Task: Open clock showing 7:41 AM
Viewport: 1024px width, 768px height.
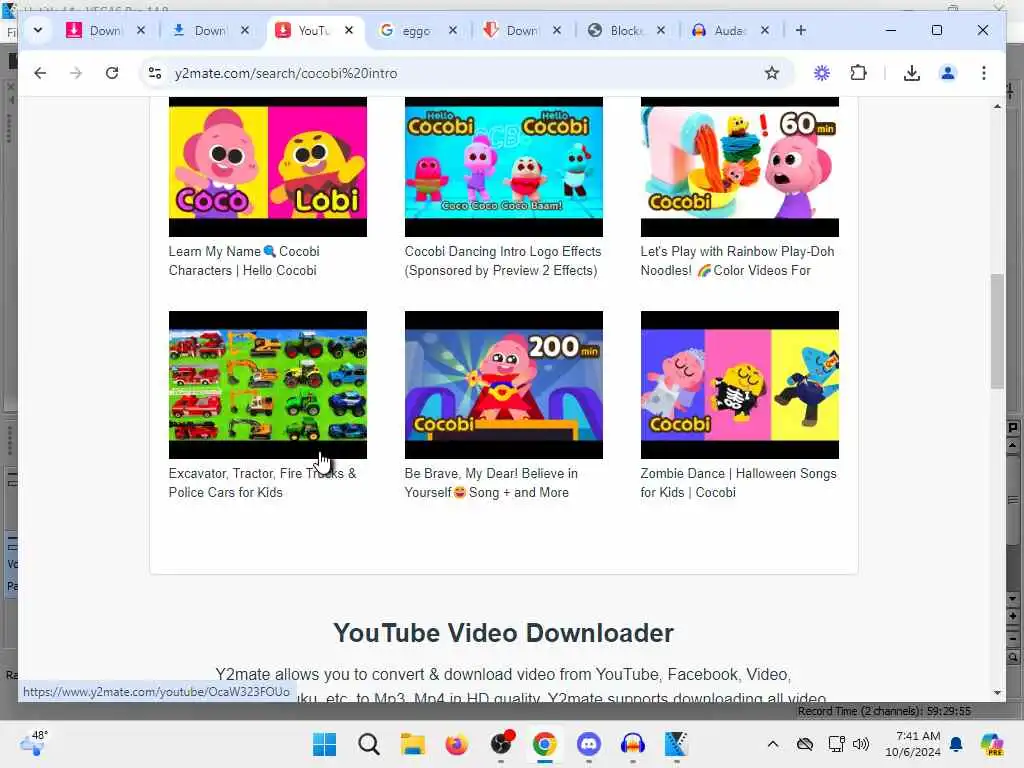Action: 913,744
